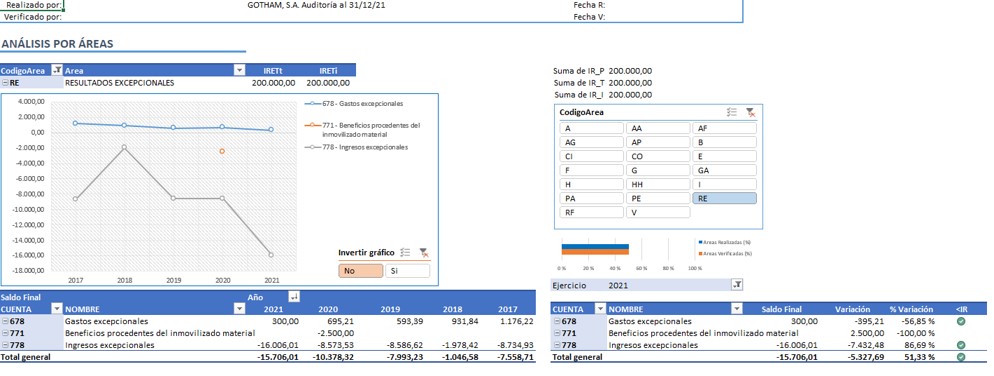Collapse the RE row group
The width and height of the screenshot is (994, 376).
click(x=5, y=82)
